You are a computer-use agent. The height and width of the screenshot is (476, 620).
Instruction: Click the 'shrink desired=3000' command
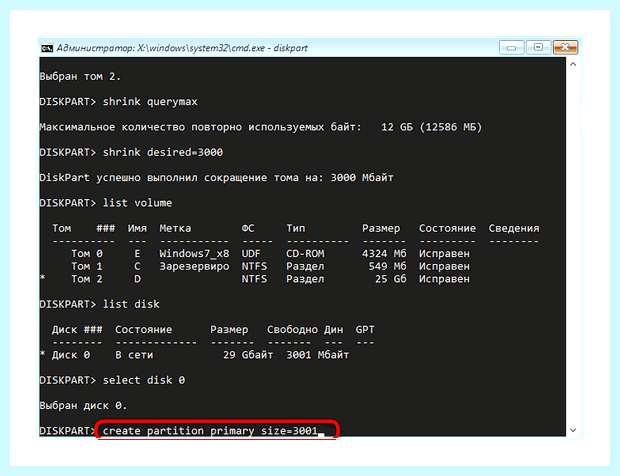coord(163,152)
